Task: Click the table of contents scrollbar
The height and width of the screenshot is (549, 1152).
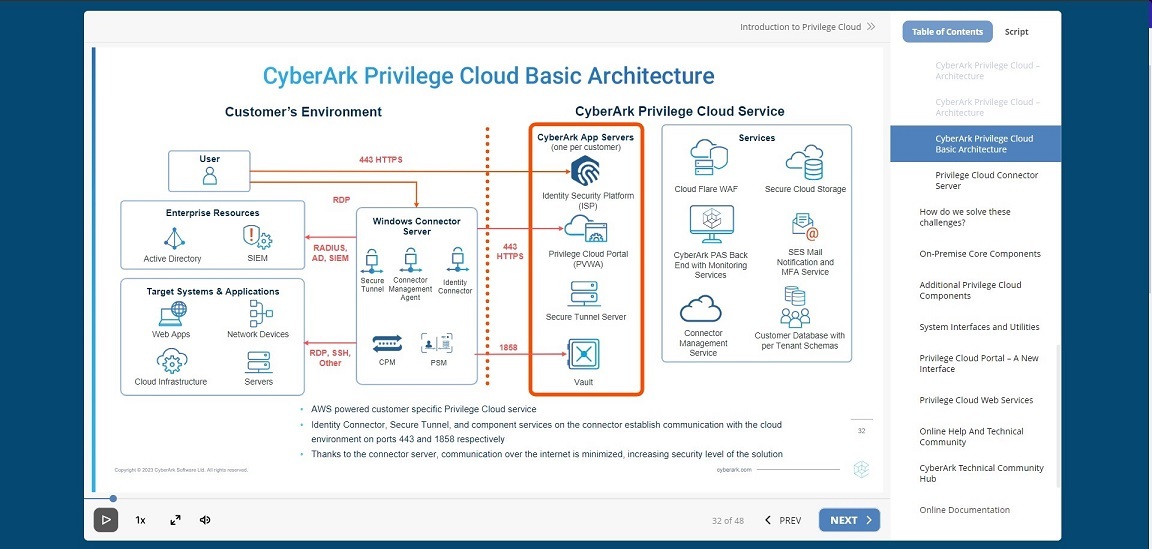Action: 1059,416
